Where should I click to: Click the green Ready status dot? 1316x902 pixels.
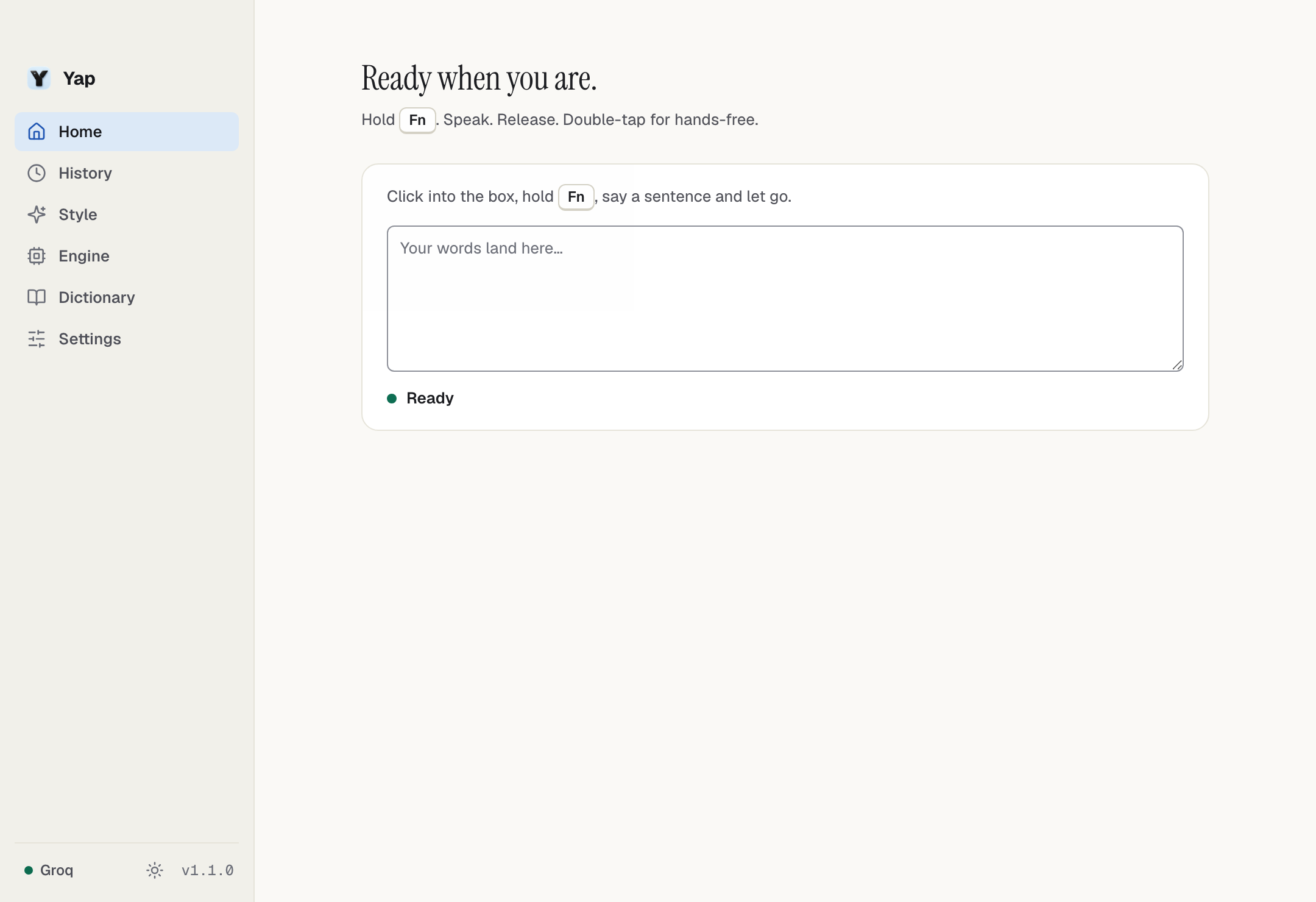click(x=392, y=399)
